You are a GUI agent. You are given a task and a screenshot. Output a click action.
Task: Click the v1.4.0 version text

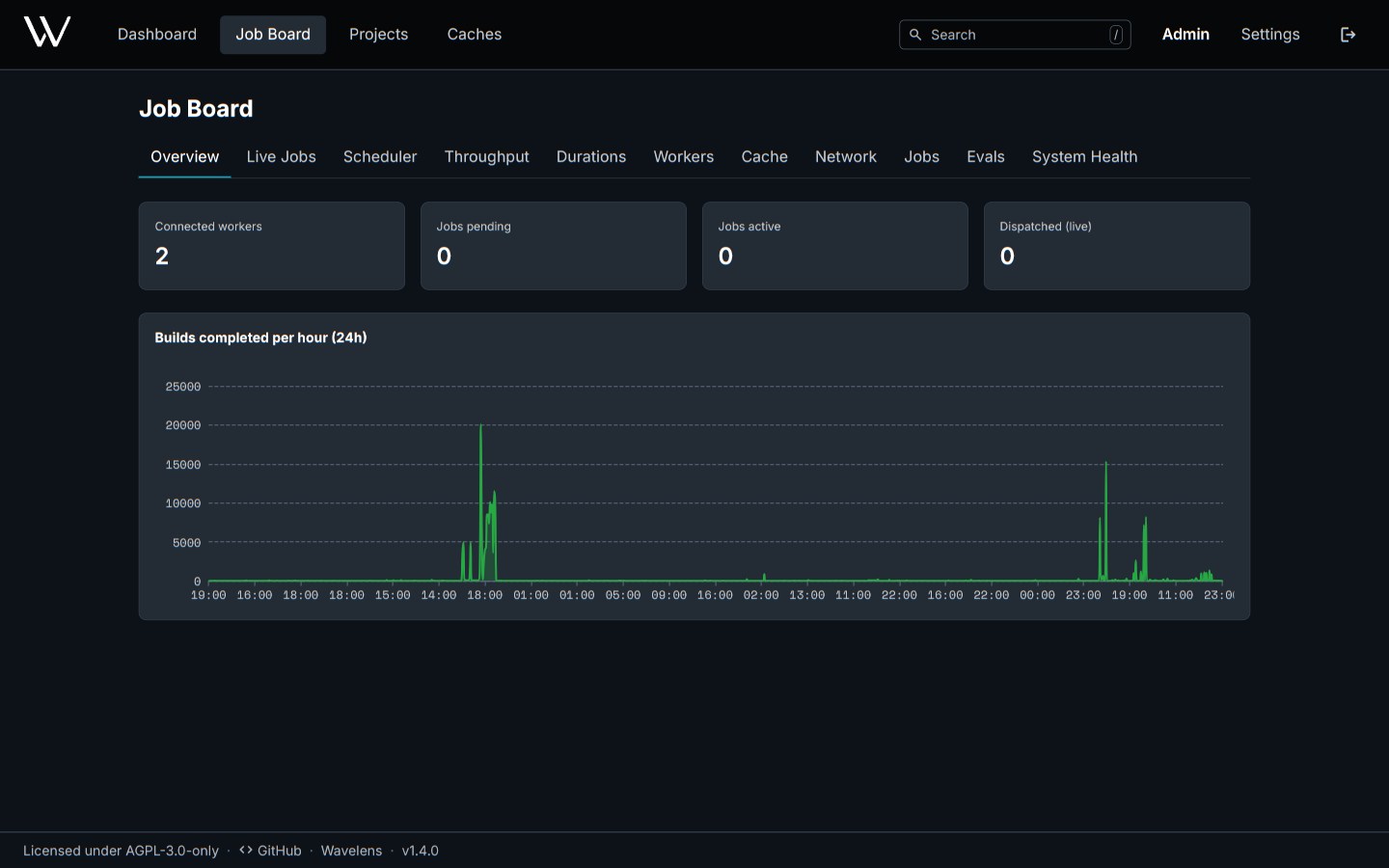(x=421, y=851)
